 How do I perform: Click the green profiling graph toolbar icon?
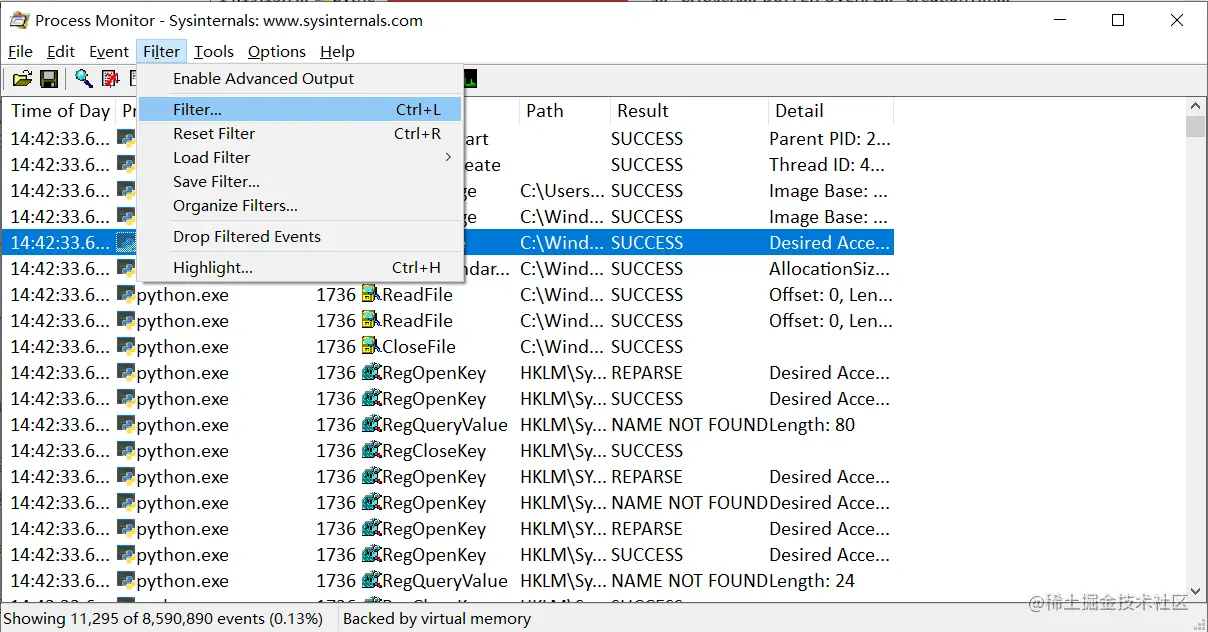[x=470, y=79]
